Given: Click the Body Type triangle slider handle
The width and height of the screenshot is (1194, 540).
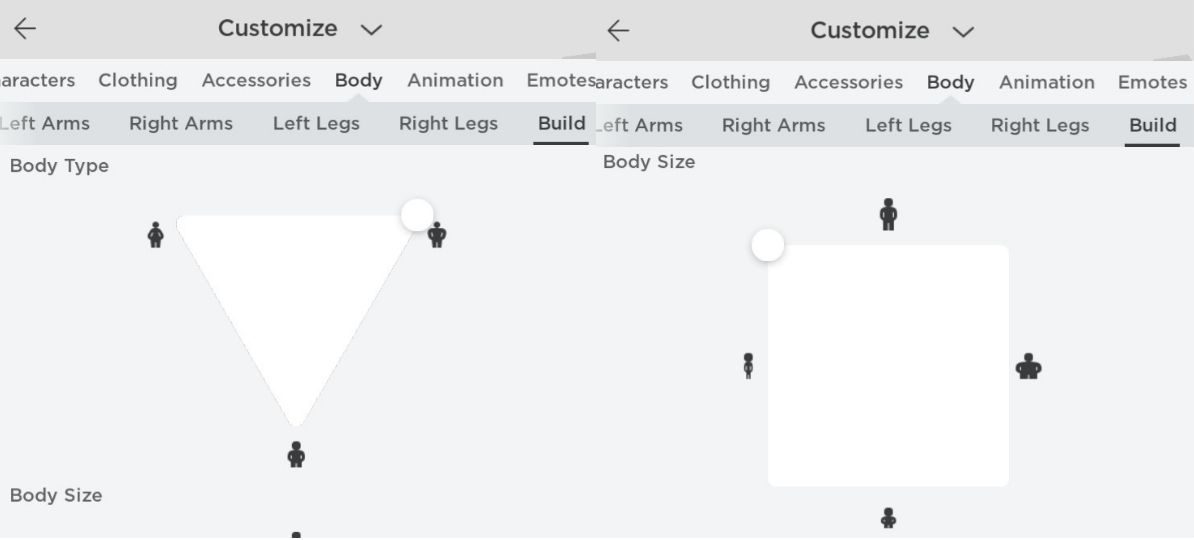Looking at the screenshot, I should [417, 214].
